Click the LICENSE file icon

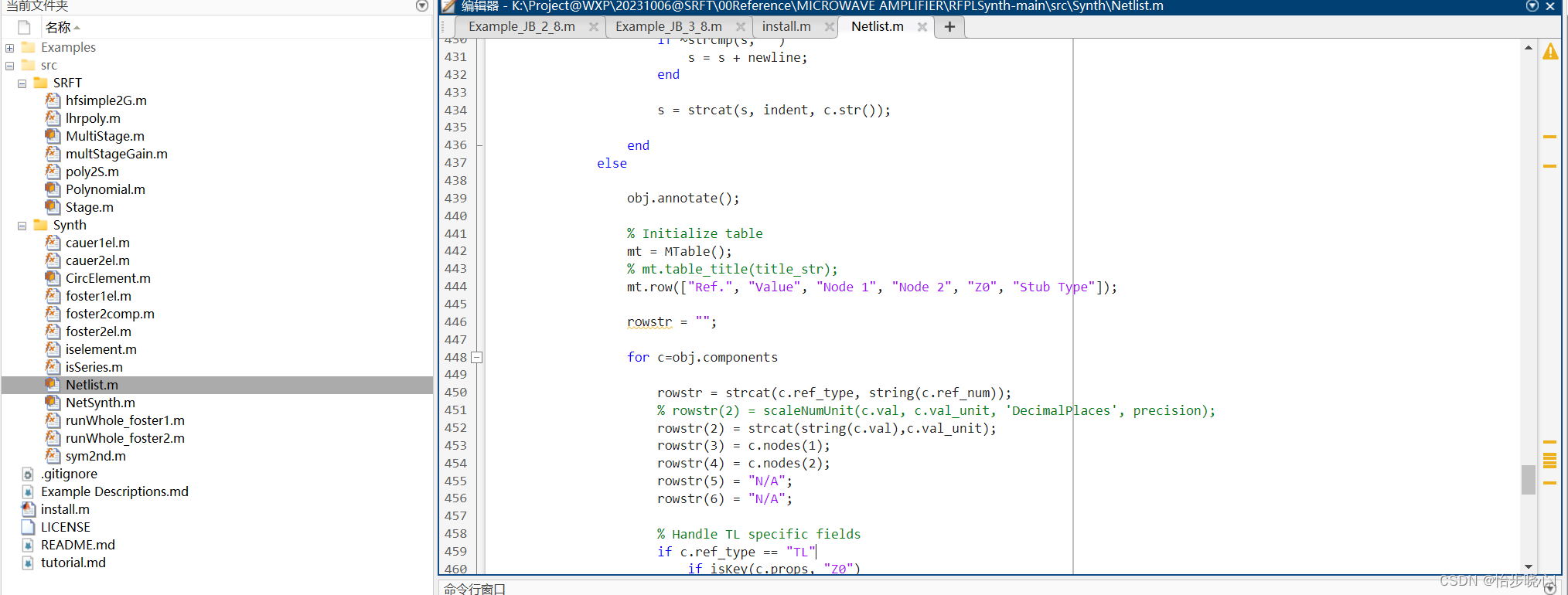tap(28, 527)
